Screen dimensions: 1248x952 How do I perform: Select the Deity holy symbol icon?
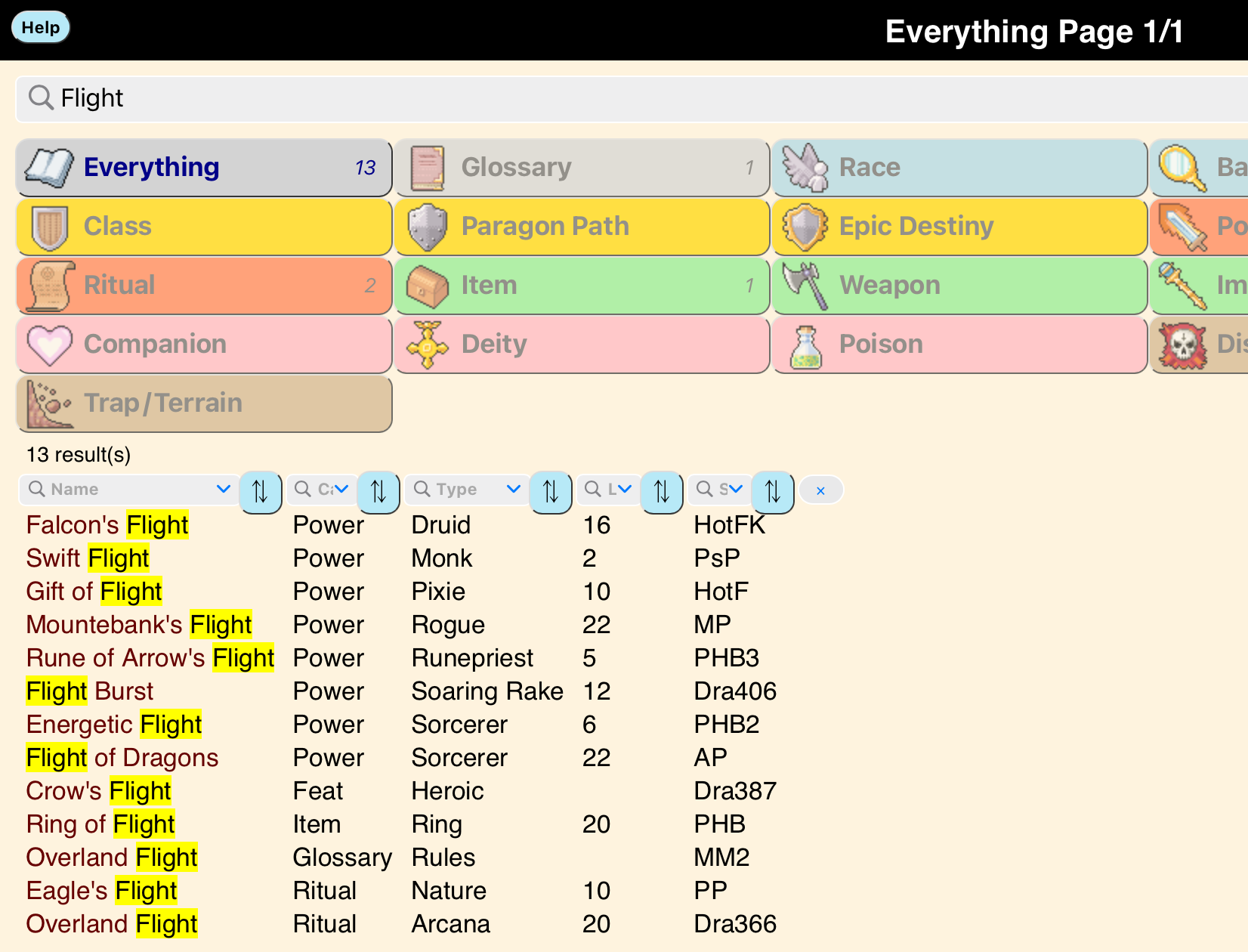coord(428,345)
